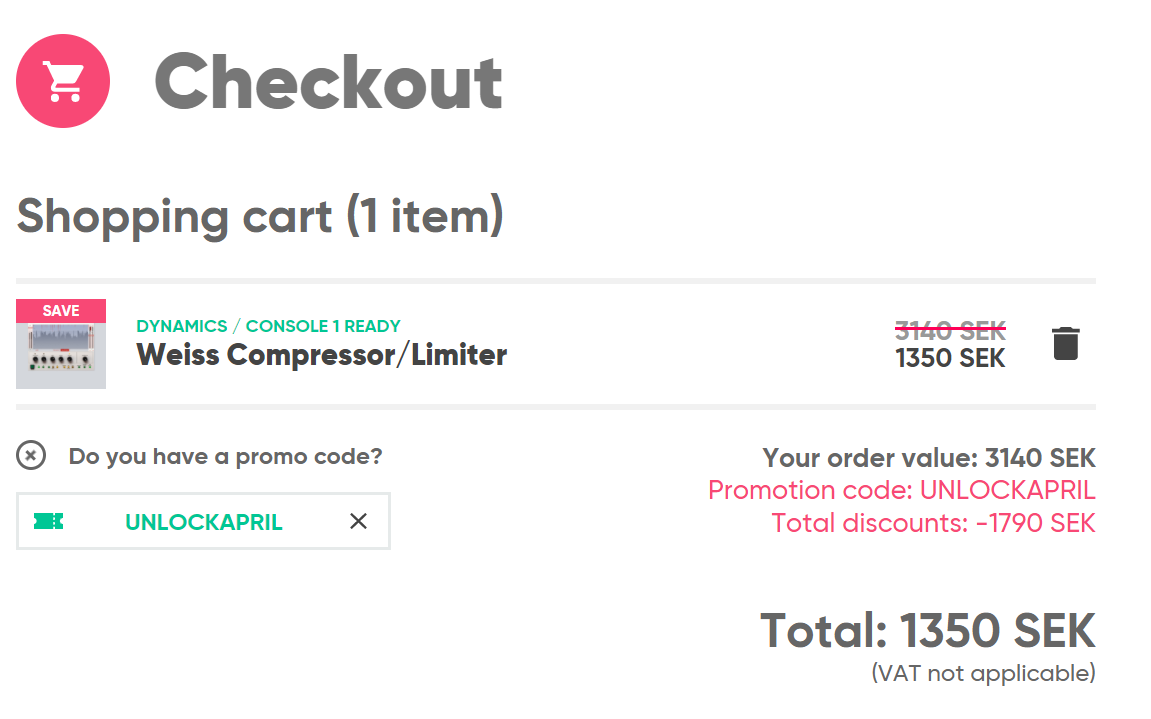Screen dimensions: 1151x719
Task: Click the pink shopping cart icon
Action: tap(63, 81)
